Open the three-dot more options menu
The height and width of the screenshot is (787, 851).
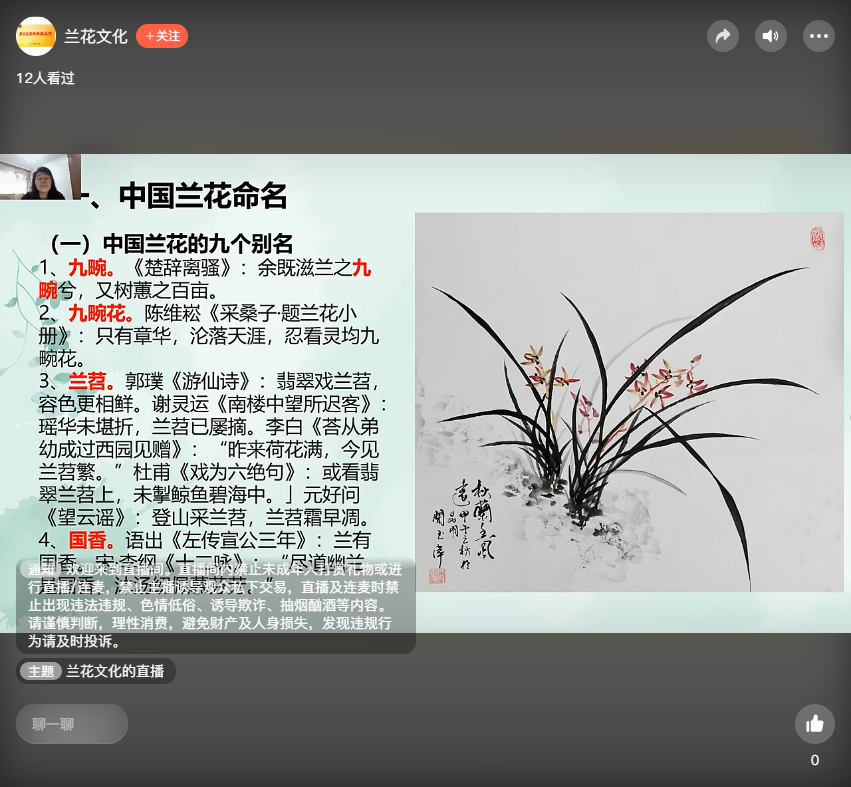[x=818, y=36]
